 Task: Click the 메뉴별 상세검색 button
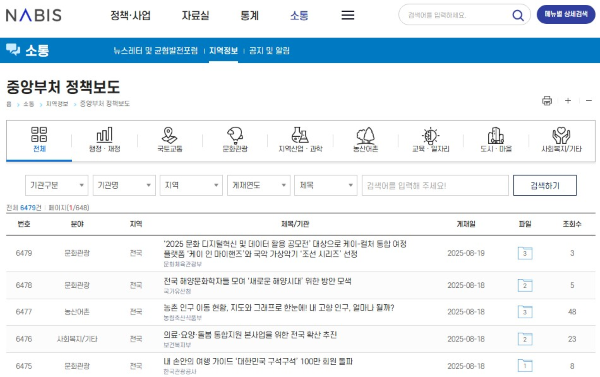tap(566, 15)
